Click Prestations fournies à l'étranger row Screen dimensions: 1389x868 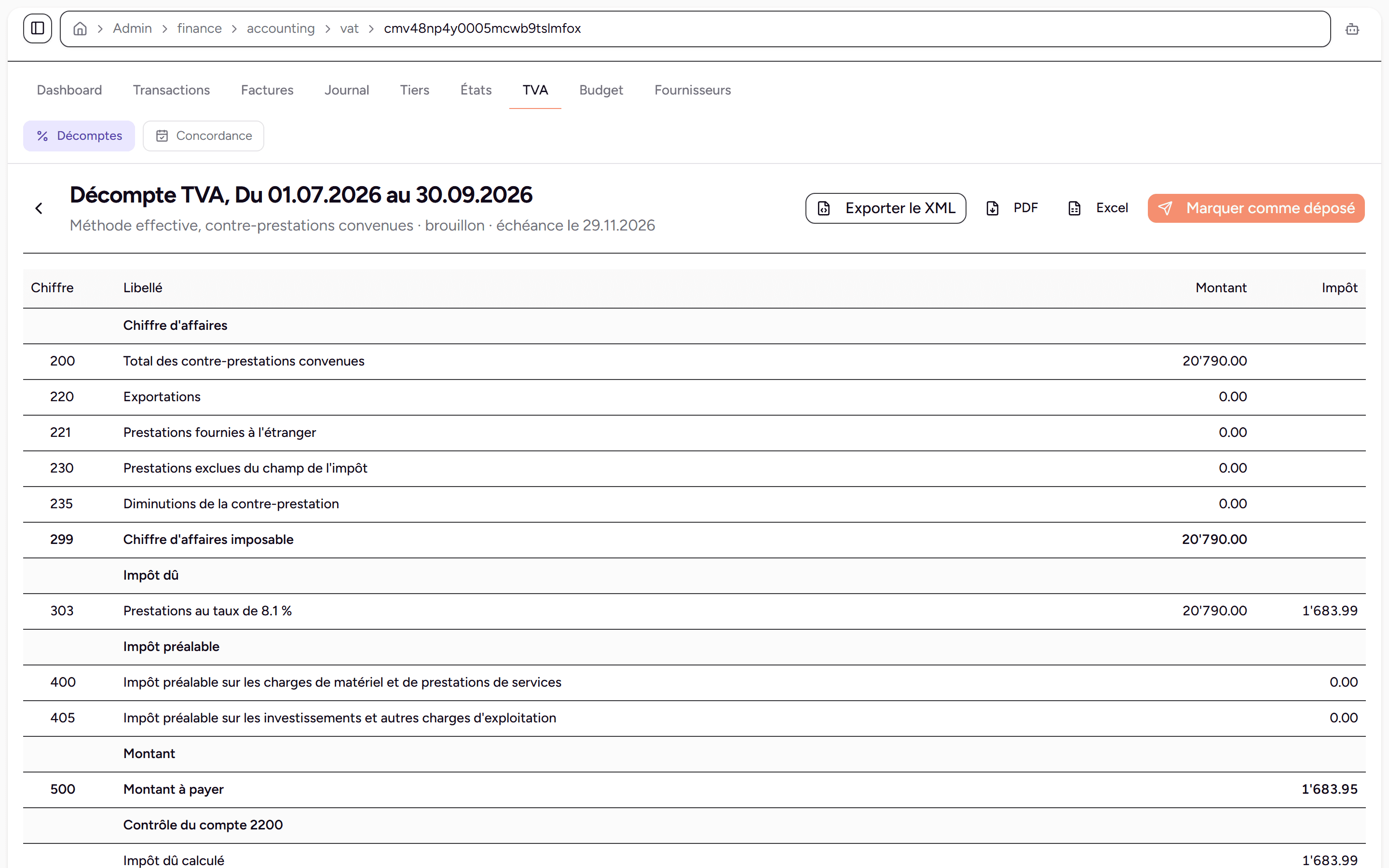point(694,433)
